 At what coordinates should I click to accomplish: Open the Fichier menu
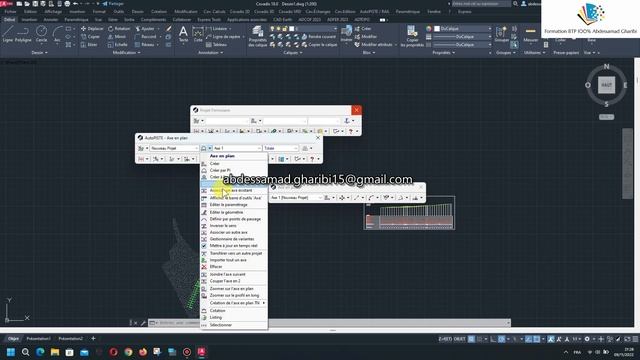pos(11,12)
